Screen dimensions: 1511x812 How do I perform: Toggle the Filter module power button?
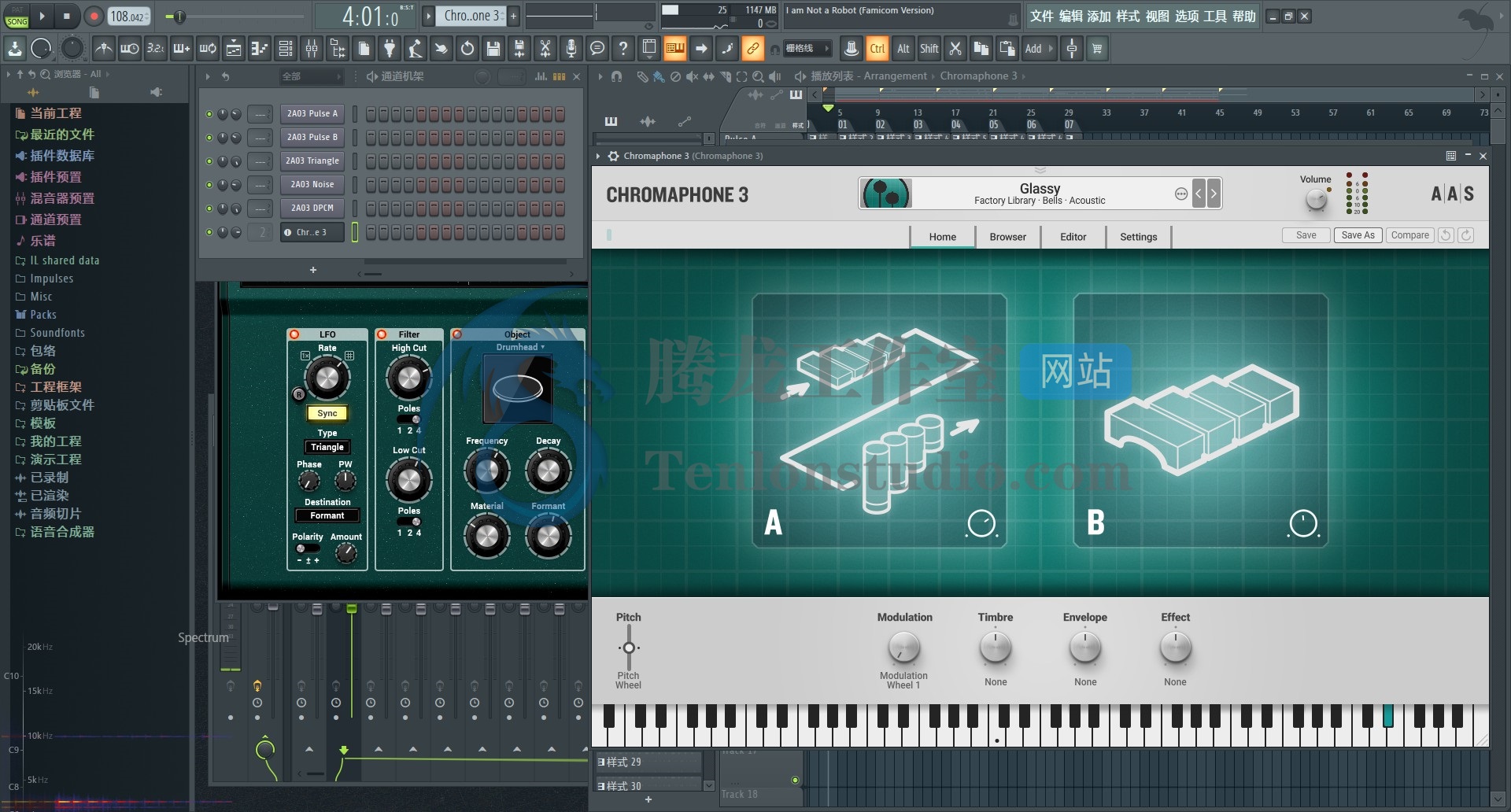382,334
